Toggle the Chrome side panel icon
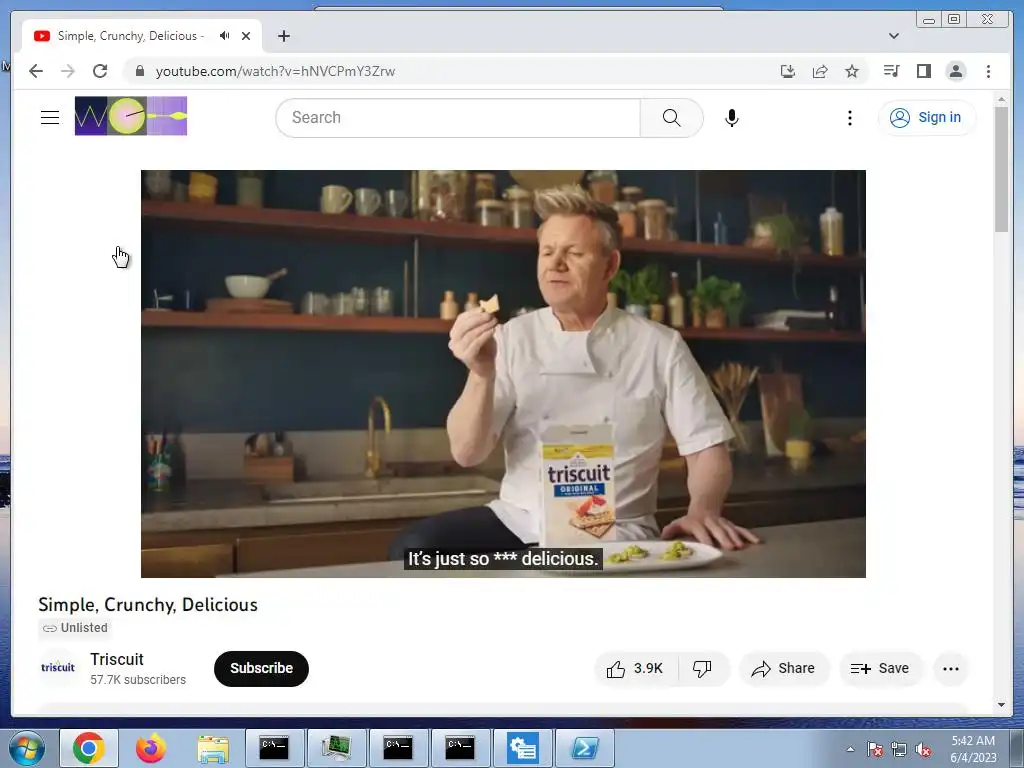 (x=923, y=71)
